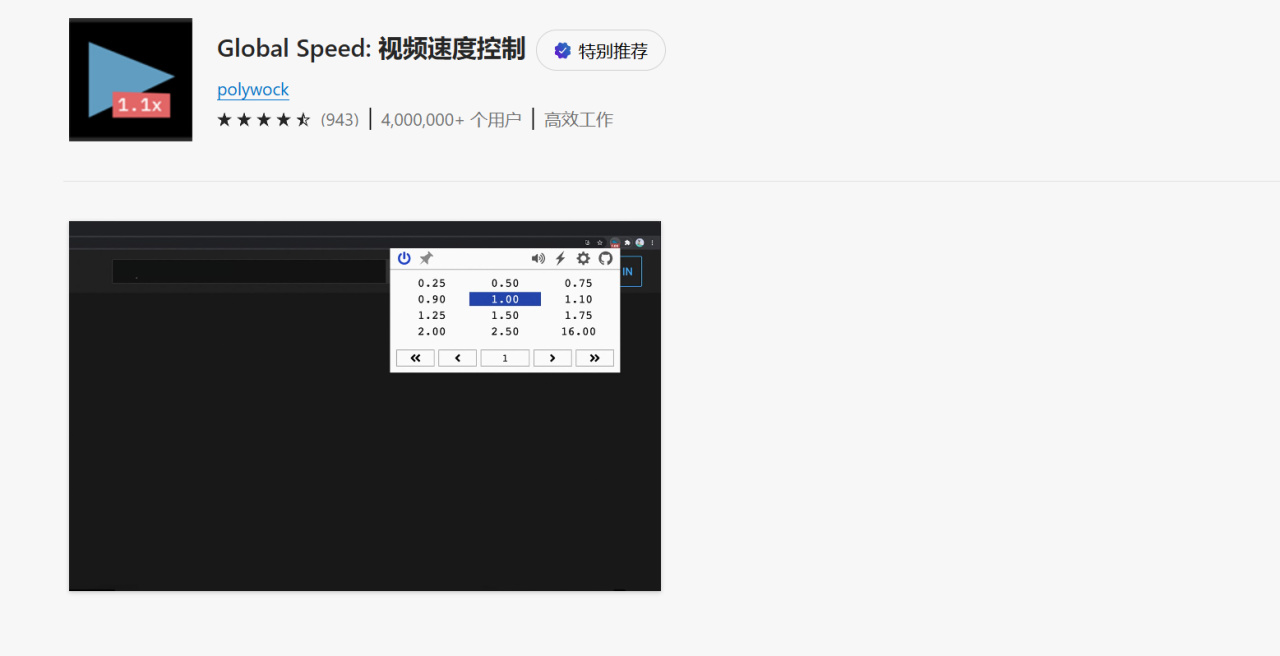The image size is (1280, 656).
Task: Click the Global Speed extension toolbar icon
Action: point(615,243)
